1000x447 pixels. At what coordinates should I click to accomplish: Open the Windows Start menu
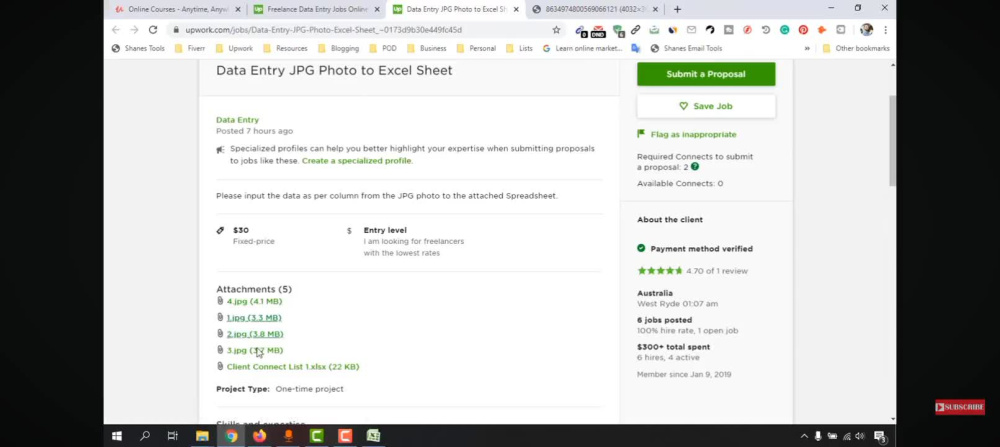(117, 436)
